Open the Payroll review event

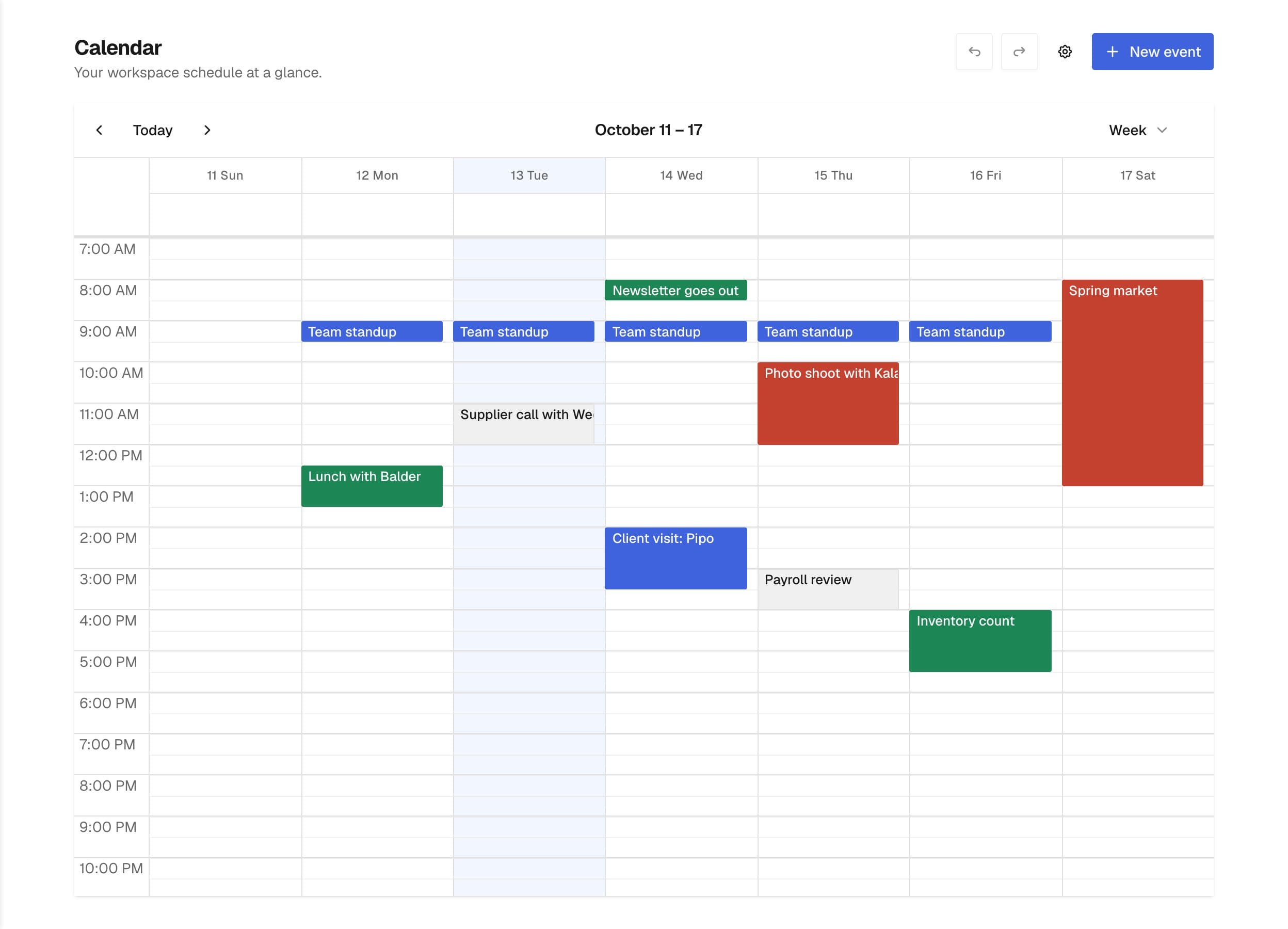pyautogui.click(x=827, y=589)
